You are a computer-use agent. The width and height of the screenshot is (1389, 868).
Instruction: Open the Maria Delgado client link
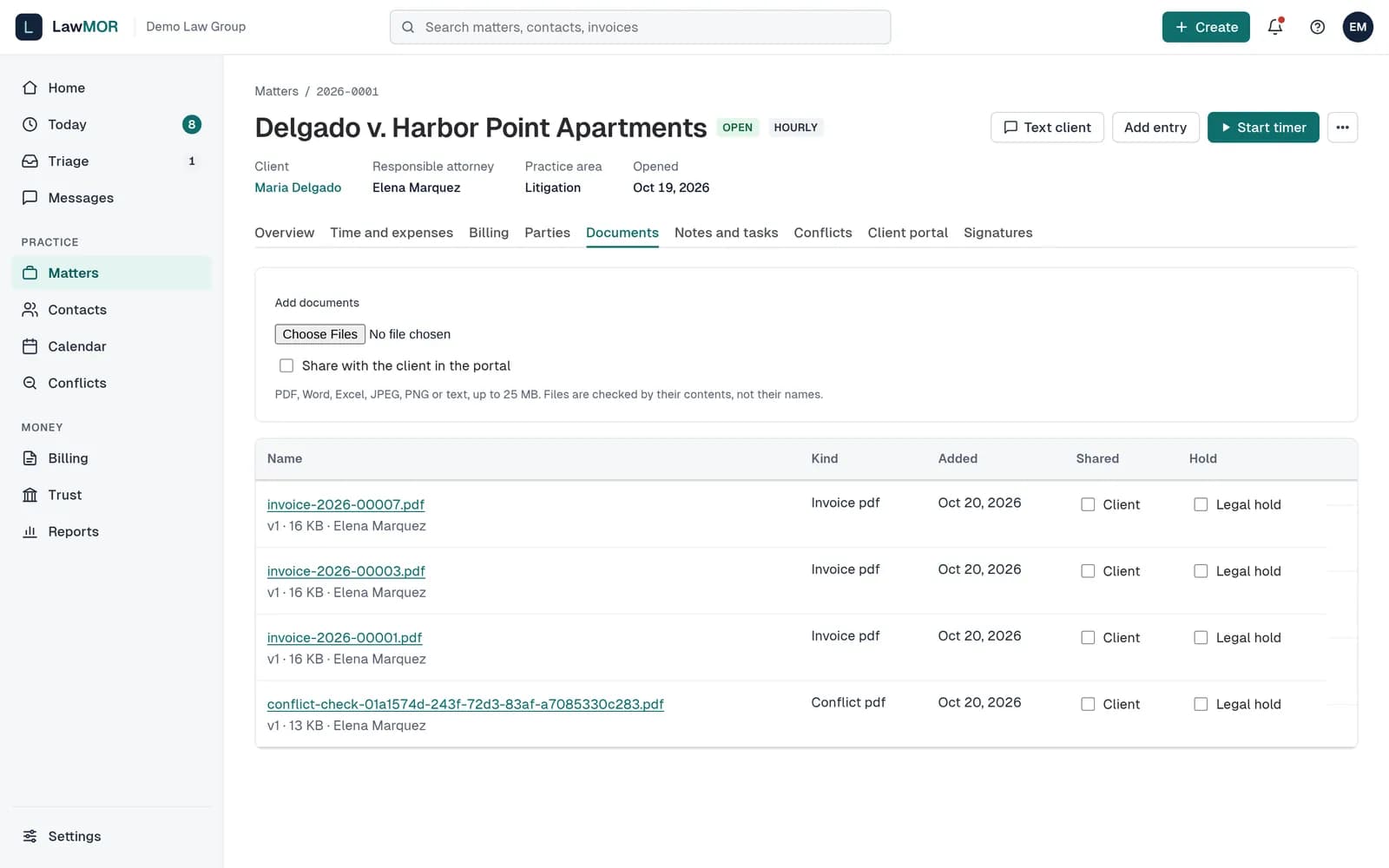[298, 187]
